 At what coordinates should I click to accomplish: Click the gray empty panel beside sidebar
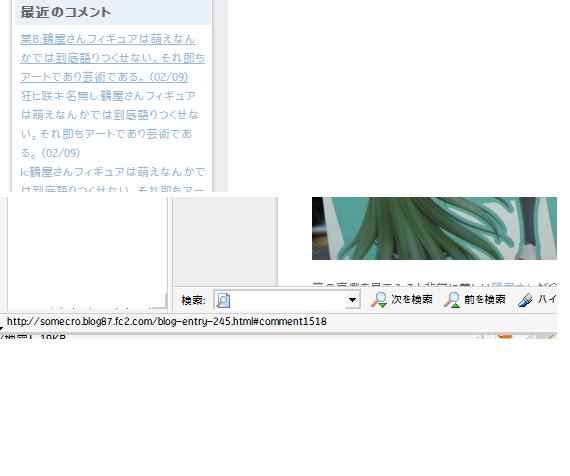225,241
